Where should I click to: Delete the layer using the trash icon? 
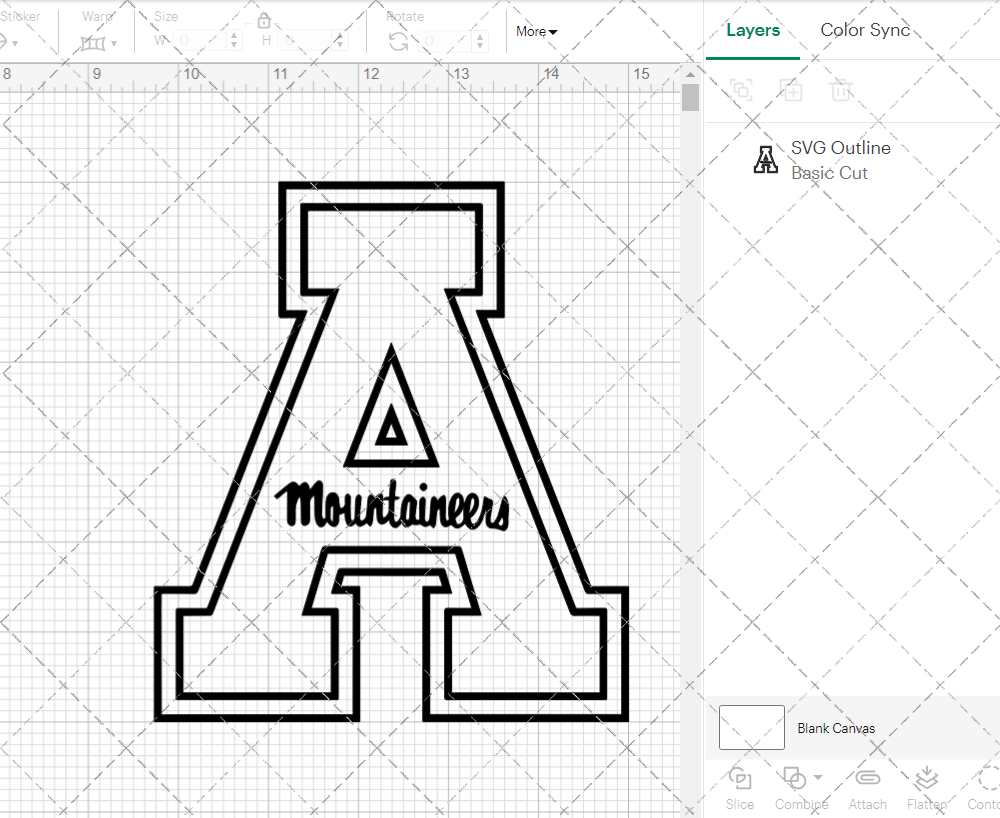pyautogui.click(x=841, y=90)
